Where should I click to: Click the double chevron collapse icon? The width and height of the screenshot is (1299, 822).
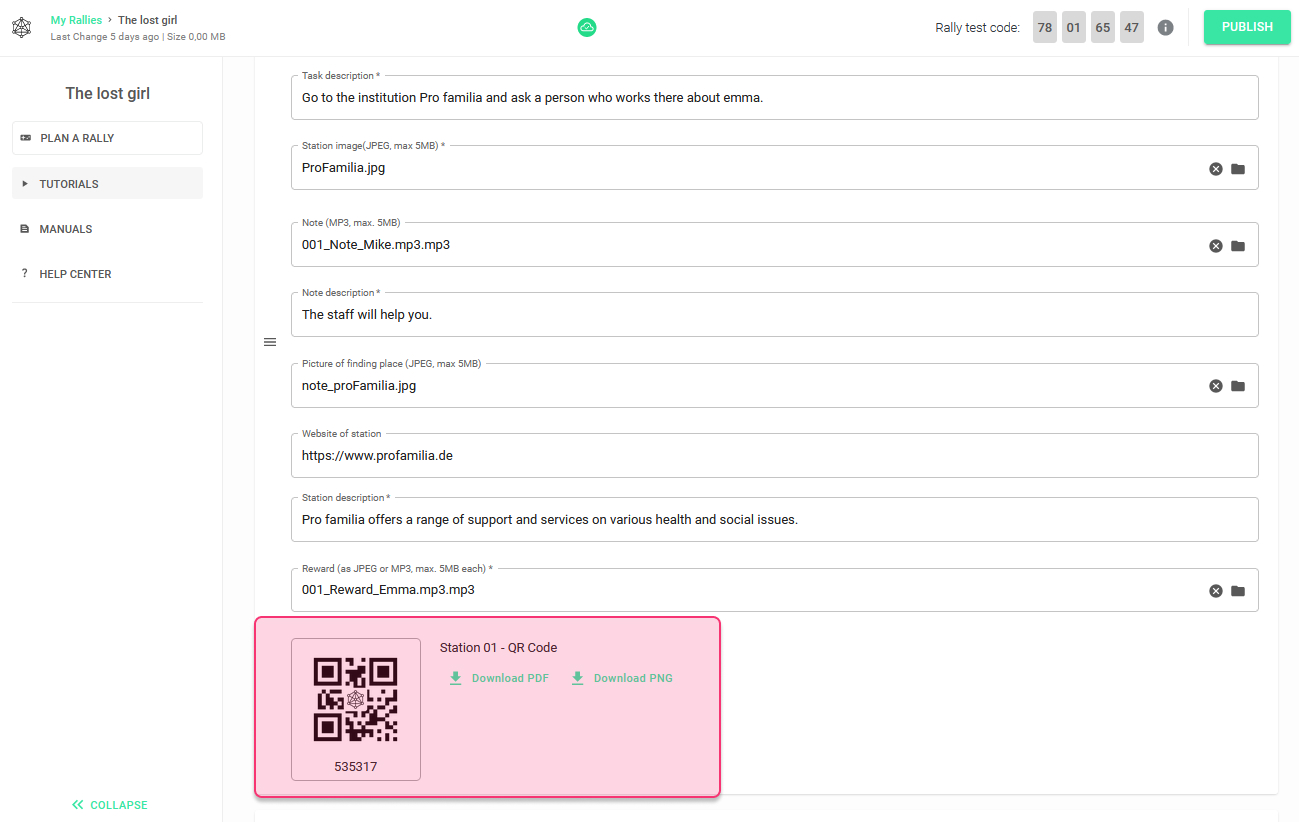(78, 805)
